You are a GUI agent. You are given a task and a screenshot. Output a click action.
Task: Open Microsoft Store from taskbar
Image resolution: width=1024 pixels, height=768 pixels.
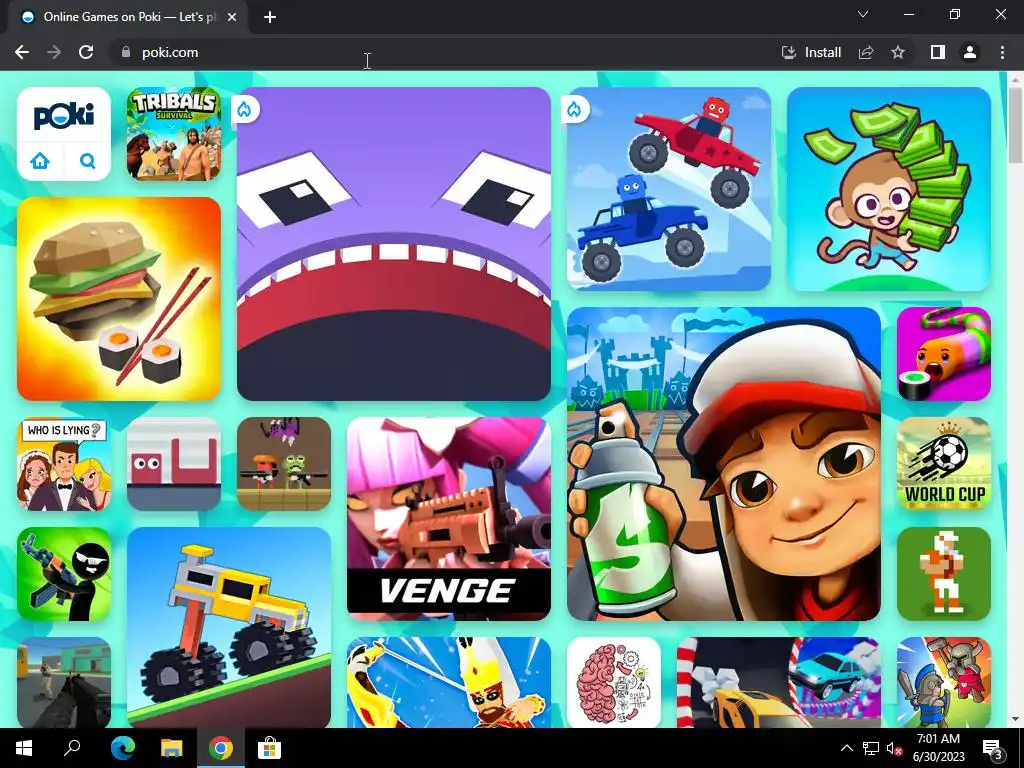click(x=269, y=748)
